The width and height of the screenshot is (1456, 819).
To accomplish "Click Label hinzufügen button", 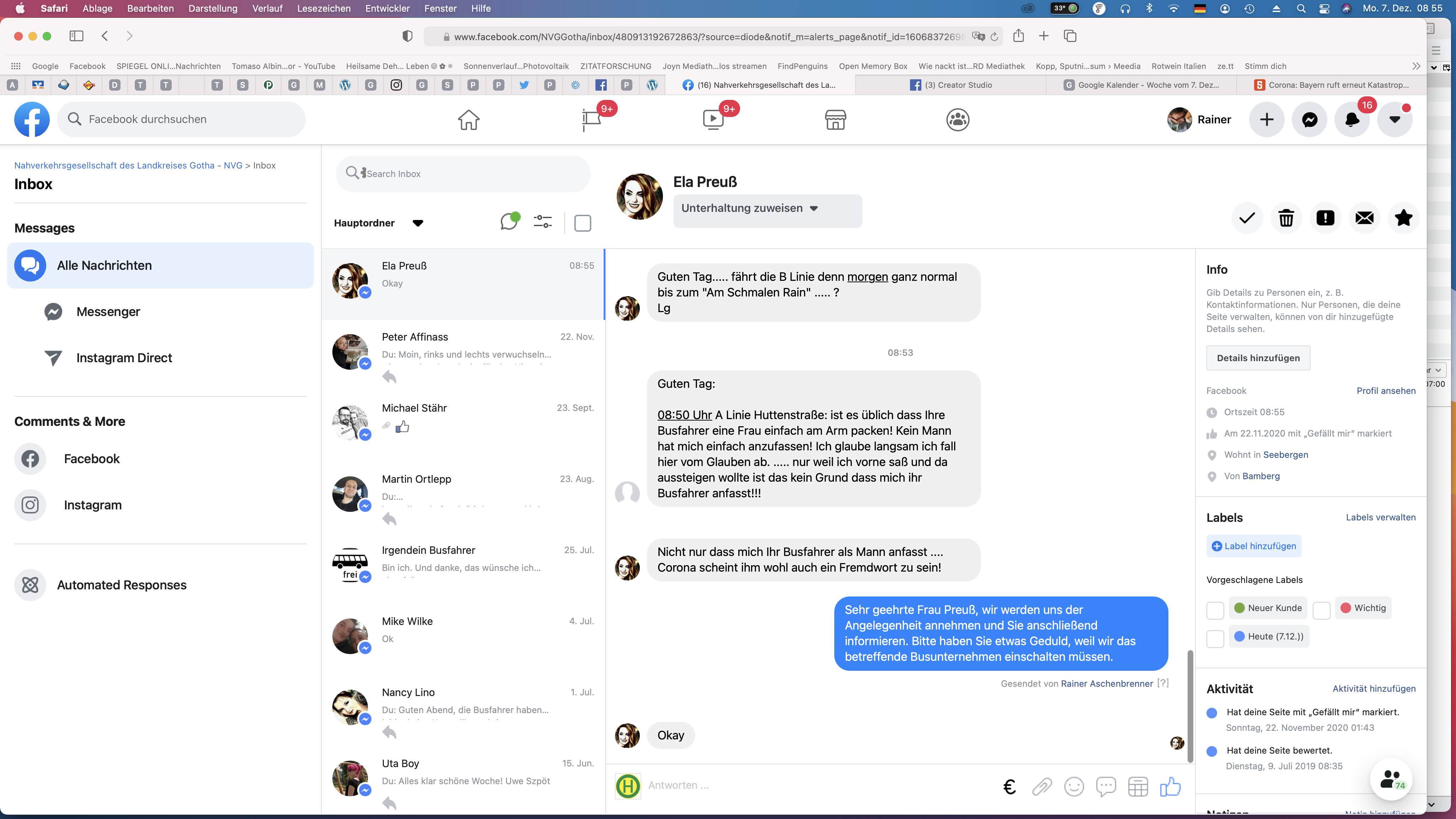I will pyautogui.click(x=1254, y=547).
